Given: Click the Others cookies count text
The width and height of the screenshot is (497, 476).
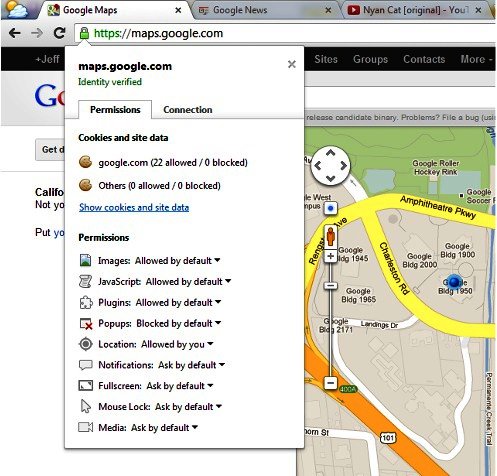Looking at the screenshot, I should tap(159, 185).
